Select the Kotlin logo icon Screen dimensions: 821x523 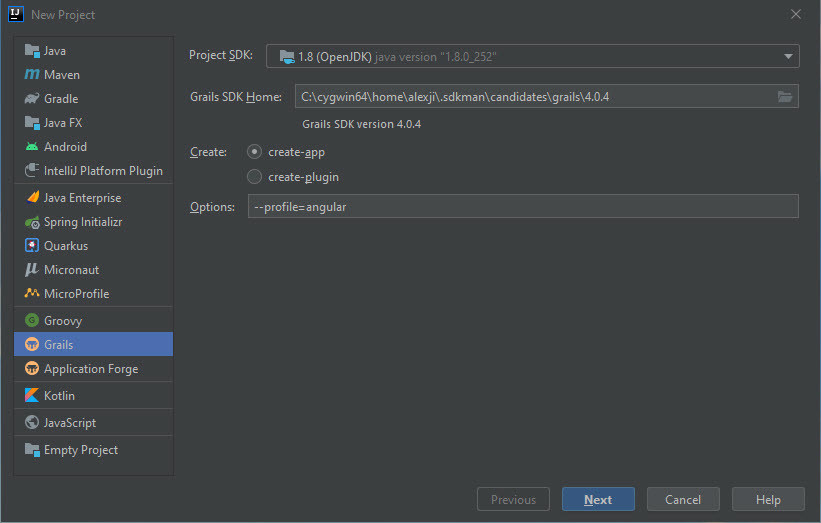[x=32, y=396]
